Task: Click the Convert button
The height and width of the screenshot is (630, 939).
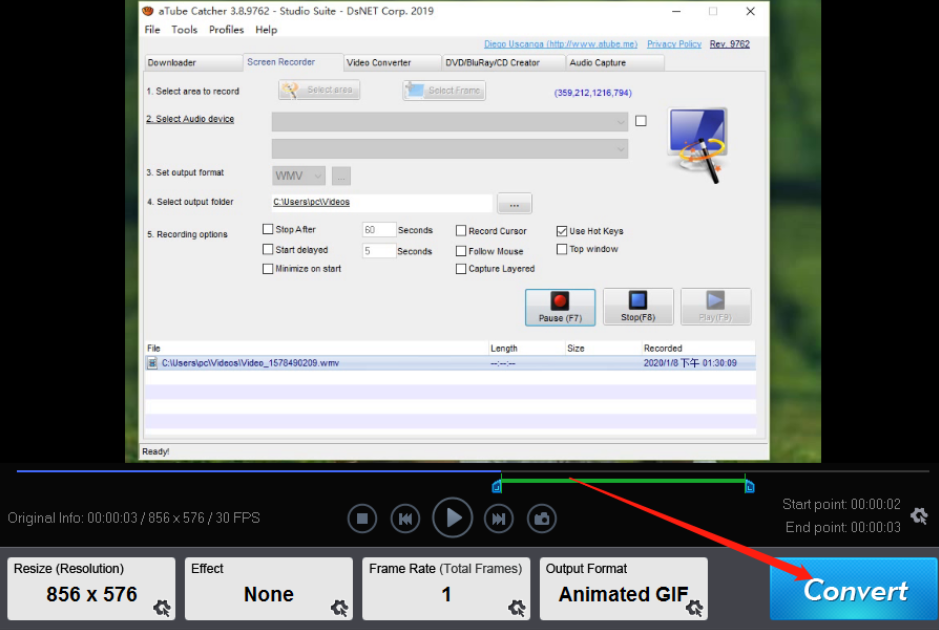Action: (x=853, y=589)
